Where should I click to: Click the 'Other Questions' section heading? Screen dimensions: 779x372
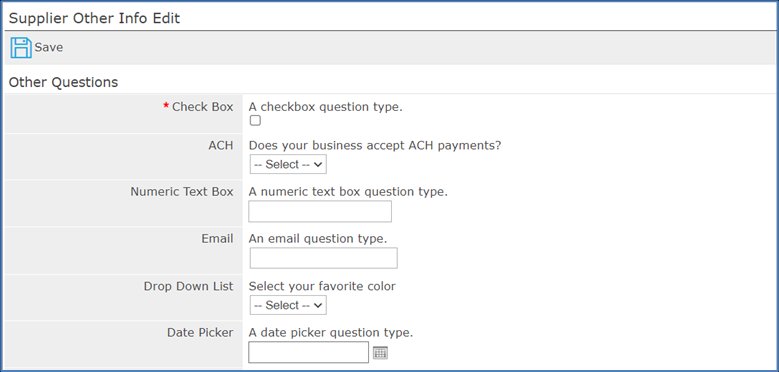tap(64, 82)
